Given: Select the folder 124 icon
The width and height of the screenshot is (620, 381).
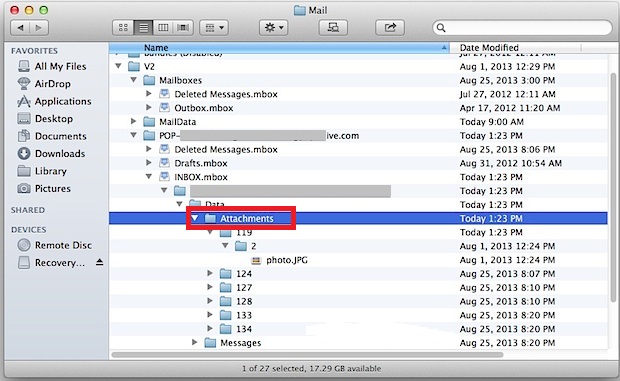Looking at the screenshot, I should tap(225, 274).
